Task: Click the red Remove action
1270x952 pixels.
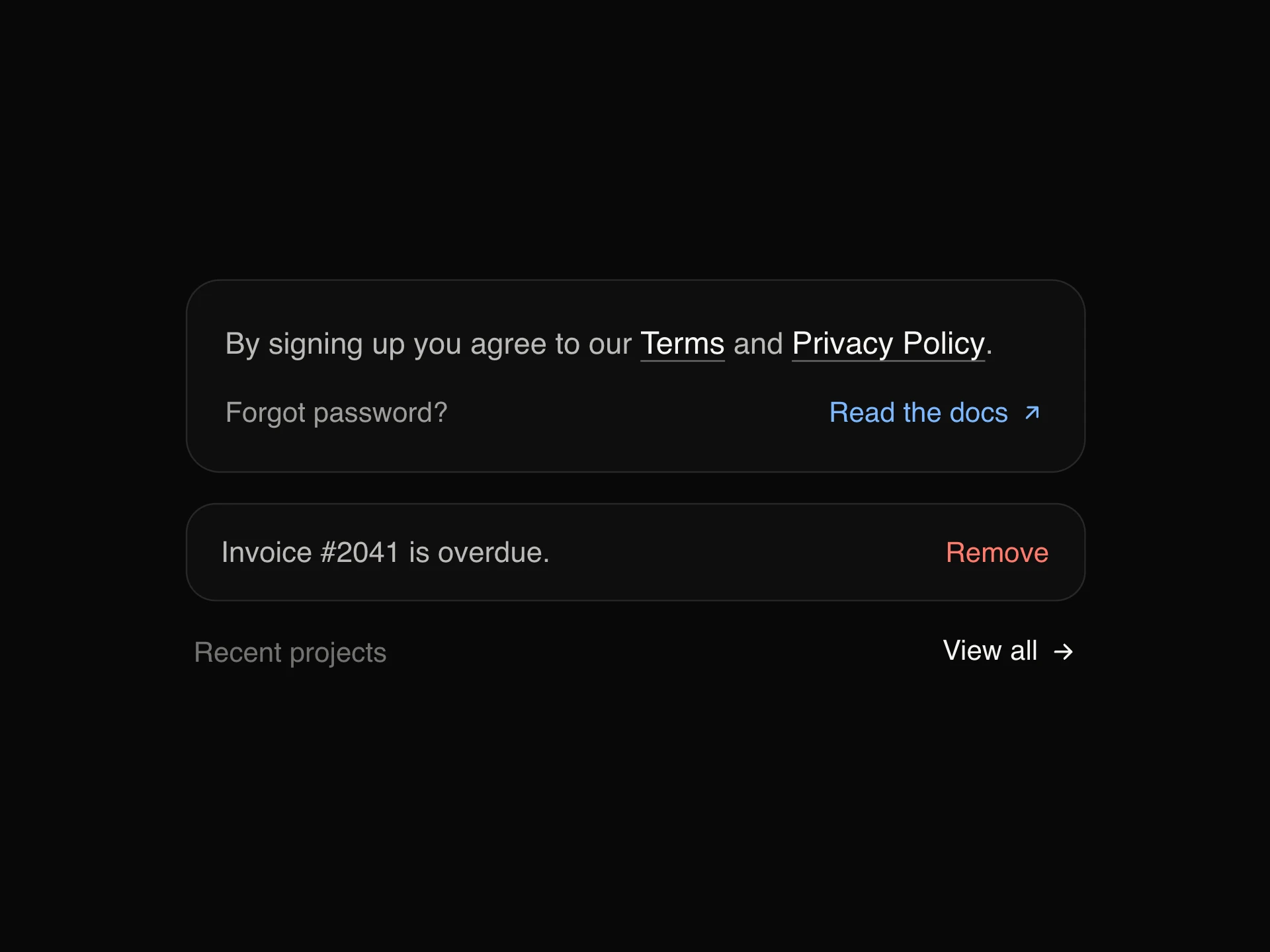Action: tap(997, 553)
